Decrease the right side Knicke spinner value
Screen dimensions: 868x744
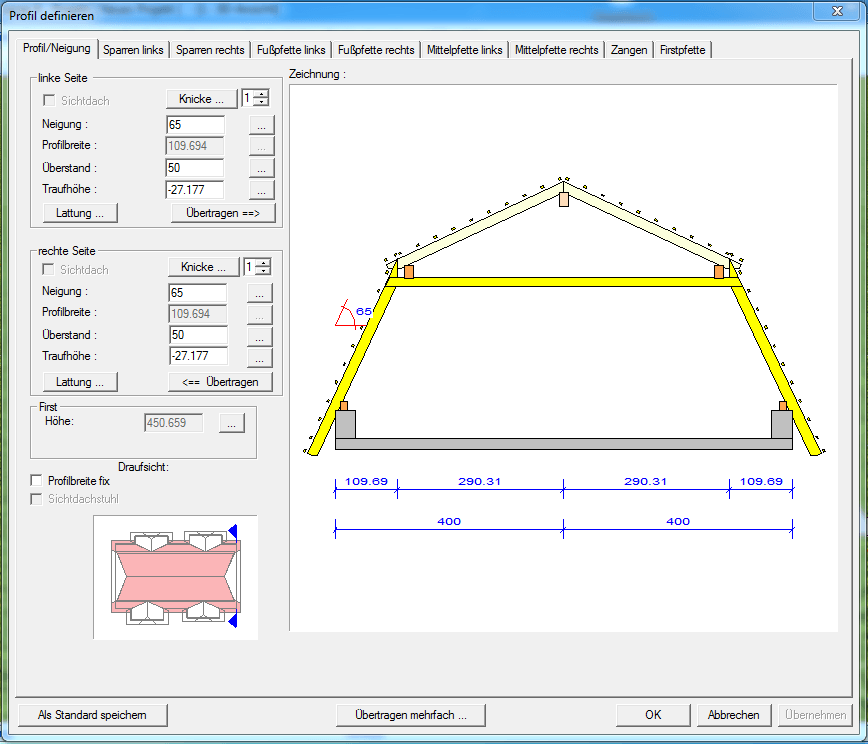pos(263,271)
